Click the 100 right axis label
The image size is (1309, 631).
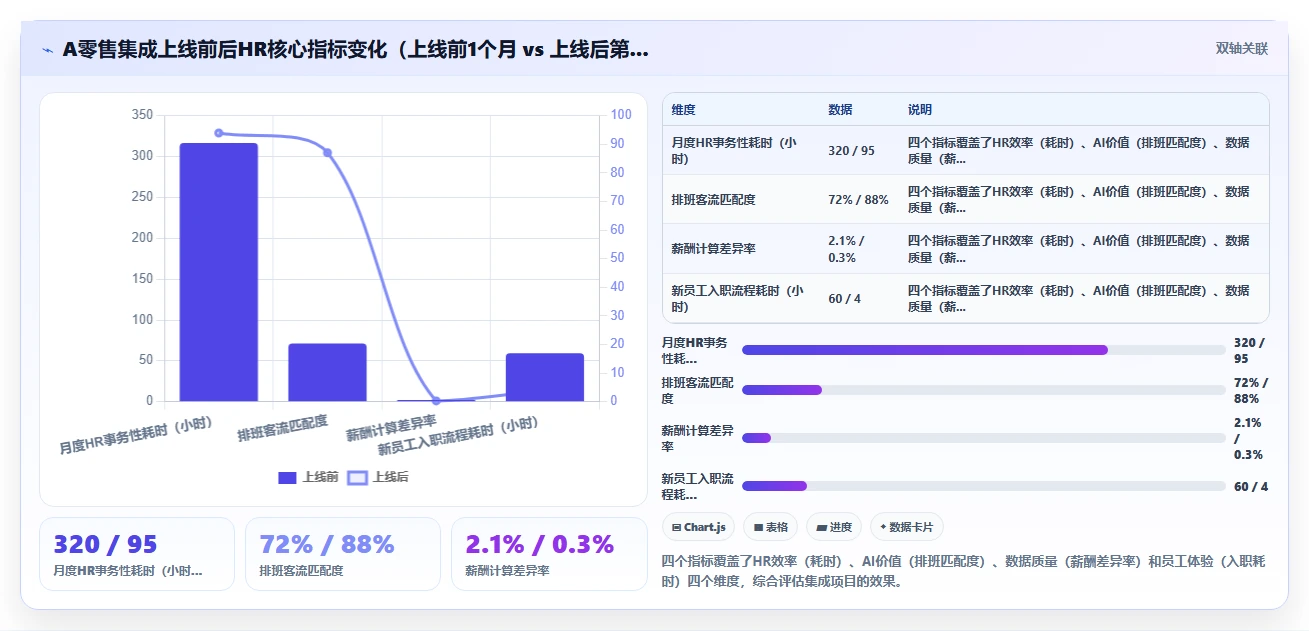pos(621,115)
